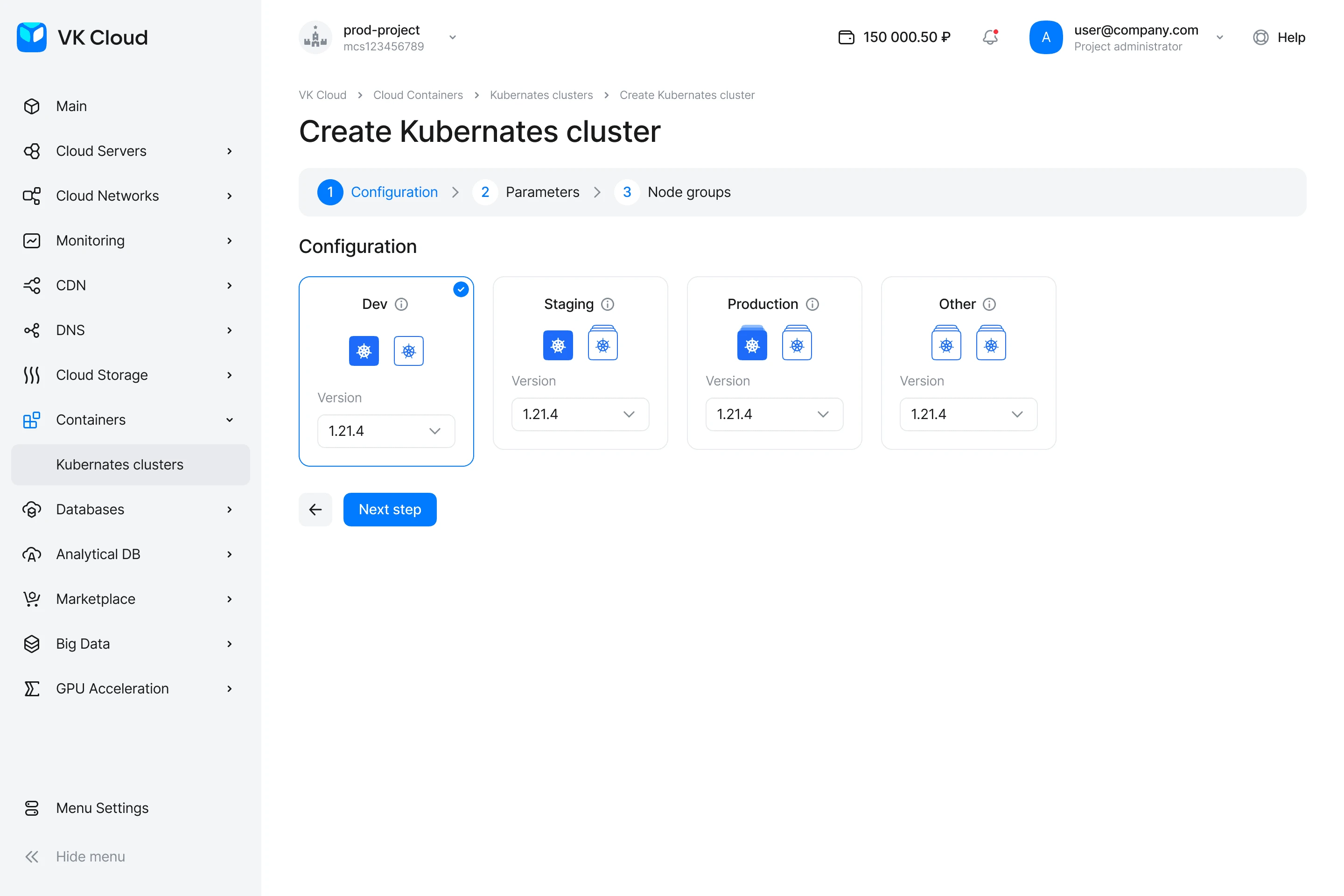This screenshot has height=896, width=1344.
Task: Click the prod-project castle avatar icon
Action: point(315,37)
